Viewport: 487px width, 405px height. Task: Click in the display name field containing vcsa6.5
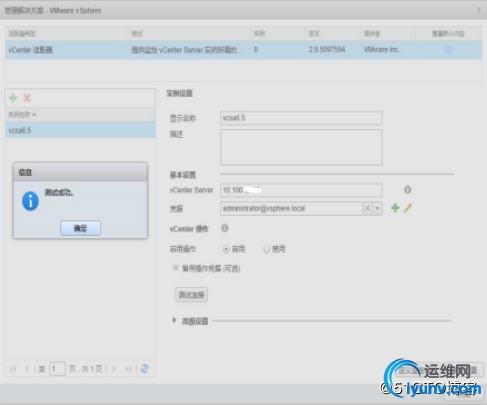pyautogui.click(x=301, y=118)
